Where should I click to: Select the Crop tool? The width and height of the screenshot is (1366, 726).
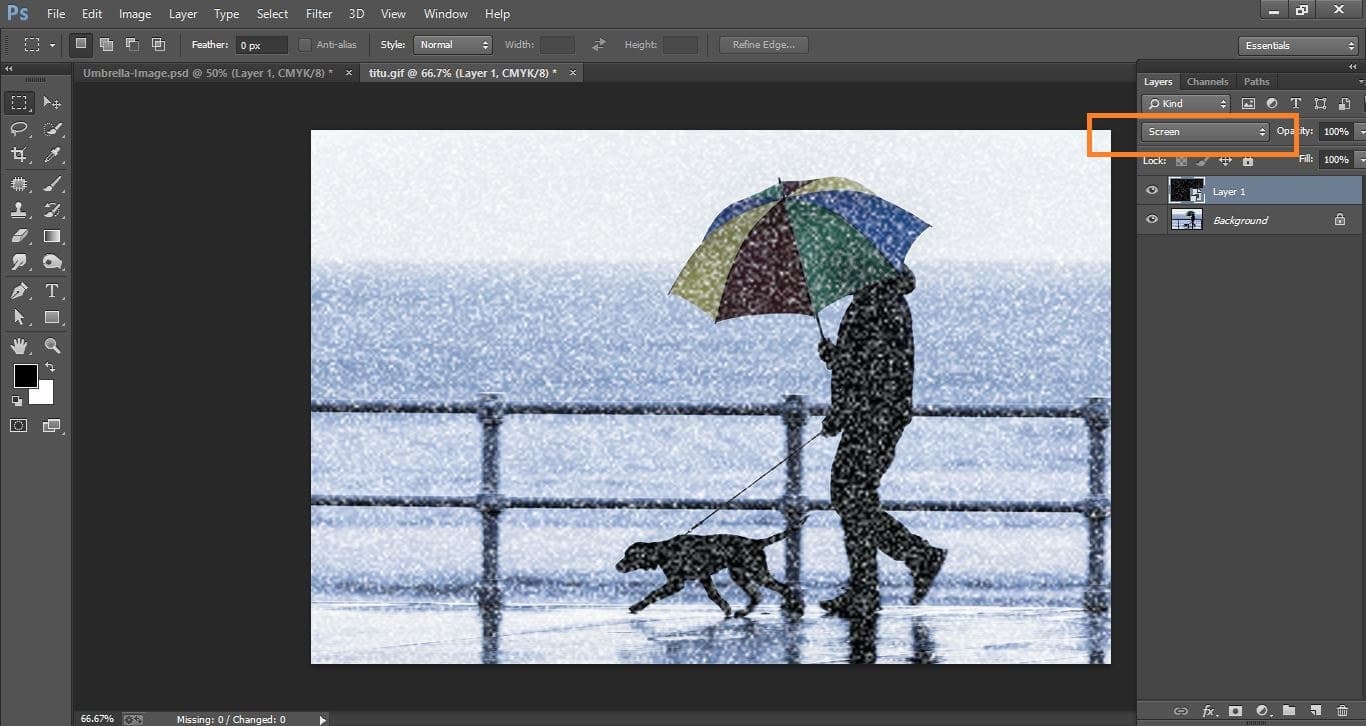coord(18,155)
